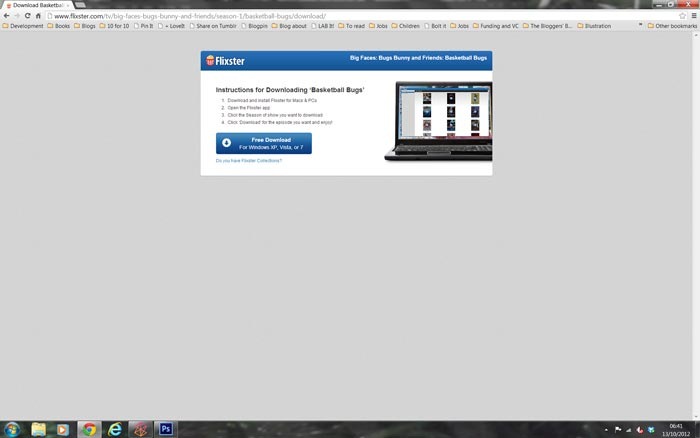Switch to Google Chrome in the taskbar

pyautogui.click(x=89, y=430)
